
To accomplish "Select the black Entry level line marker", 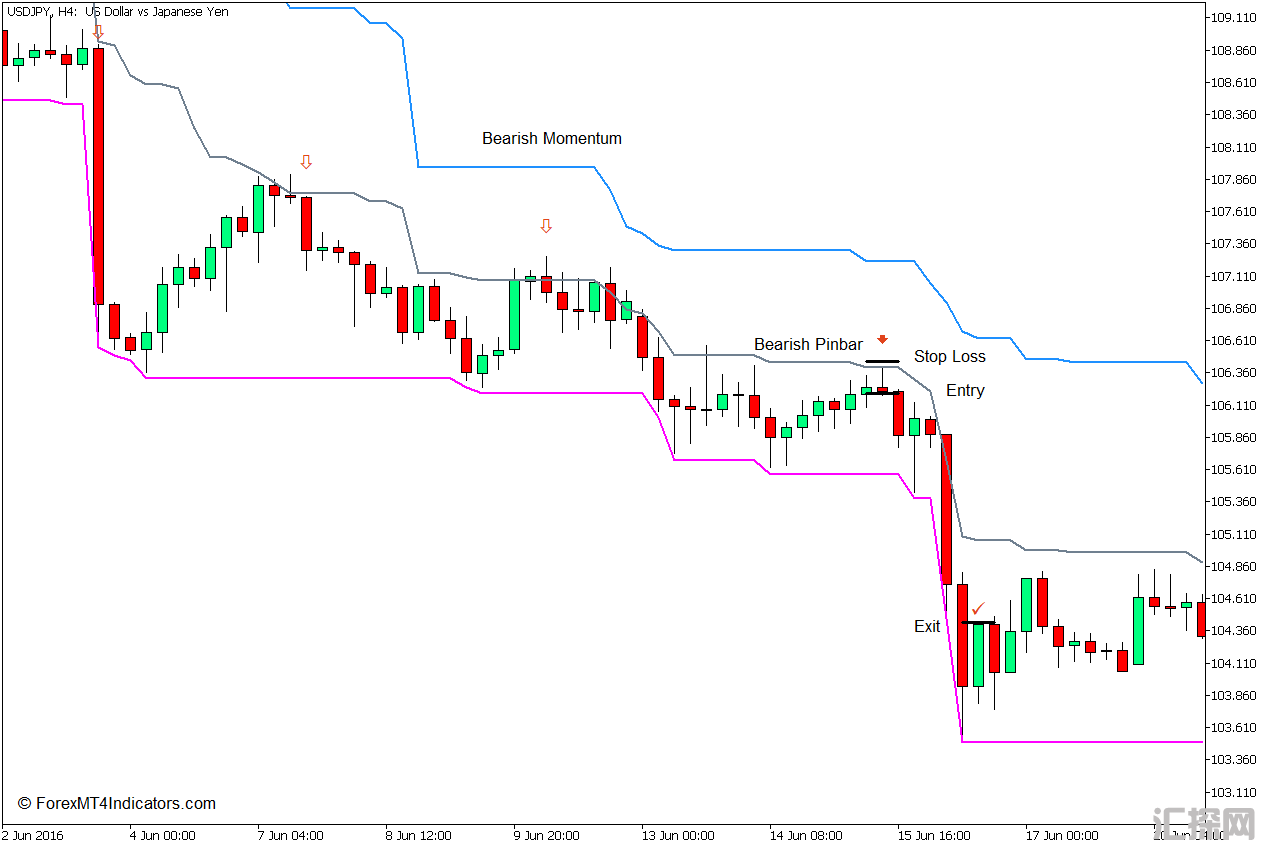I will [x=882, y=393].
